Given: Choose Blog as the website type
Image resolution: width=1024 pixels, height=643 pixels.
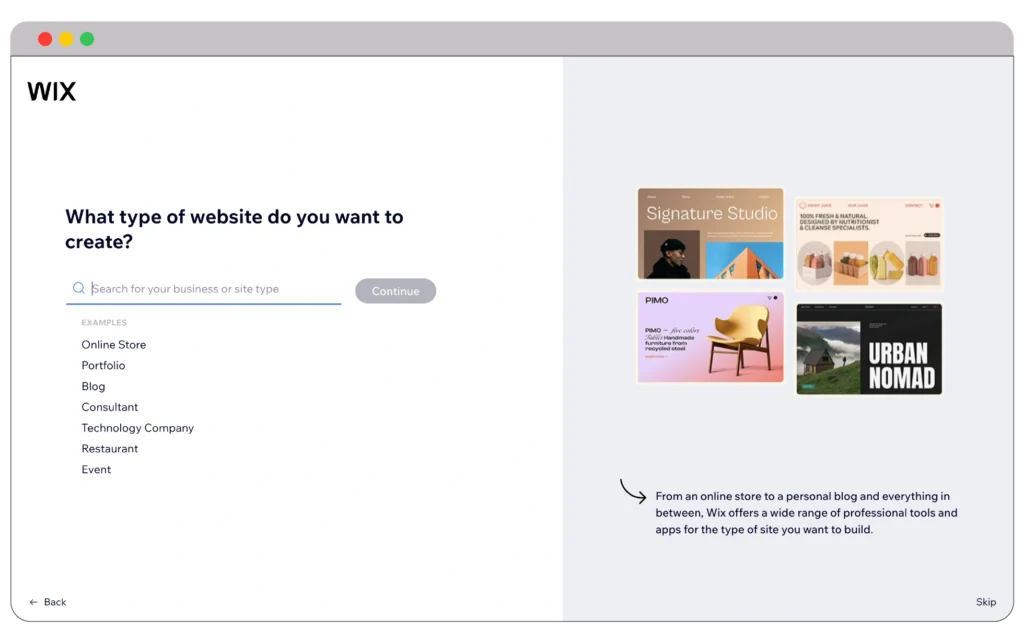Looking at the screenshot, I should (x=93, y=386).
